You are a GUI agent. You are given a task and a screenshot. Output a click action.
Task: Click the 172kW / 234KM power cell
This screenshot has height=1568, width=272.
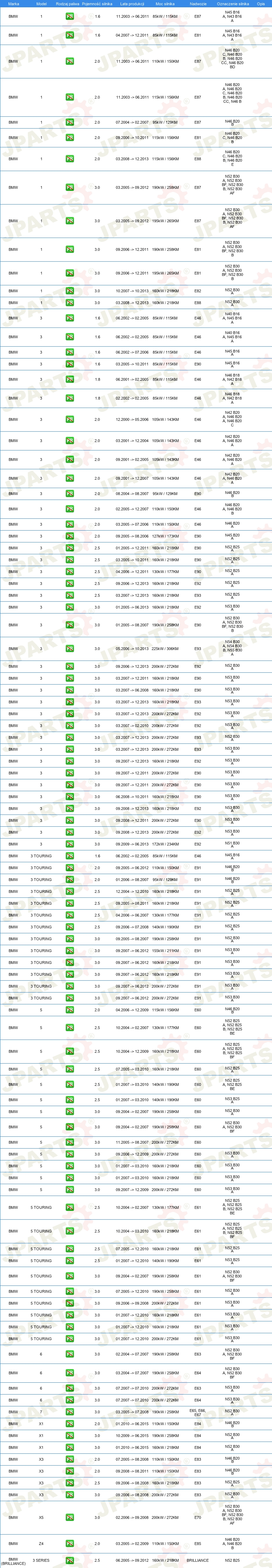[165, 844]
